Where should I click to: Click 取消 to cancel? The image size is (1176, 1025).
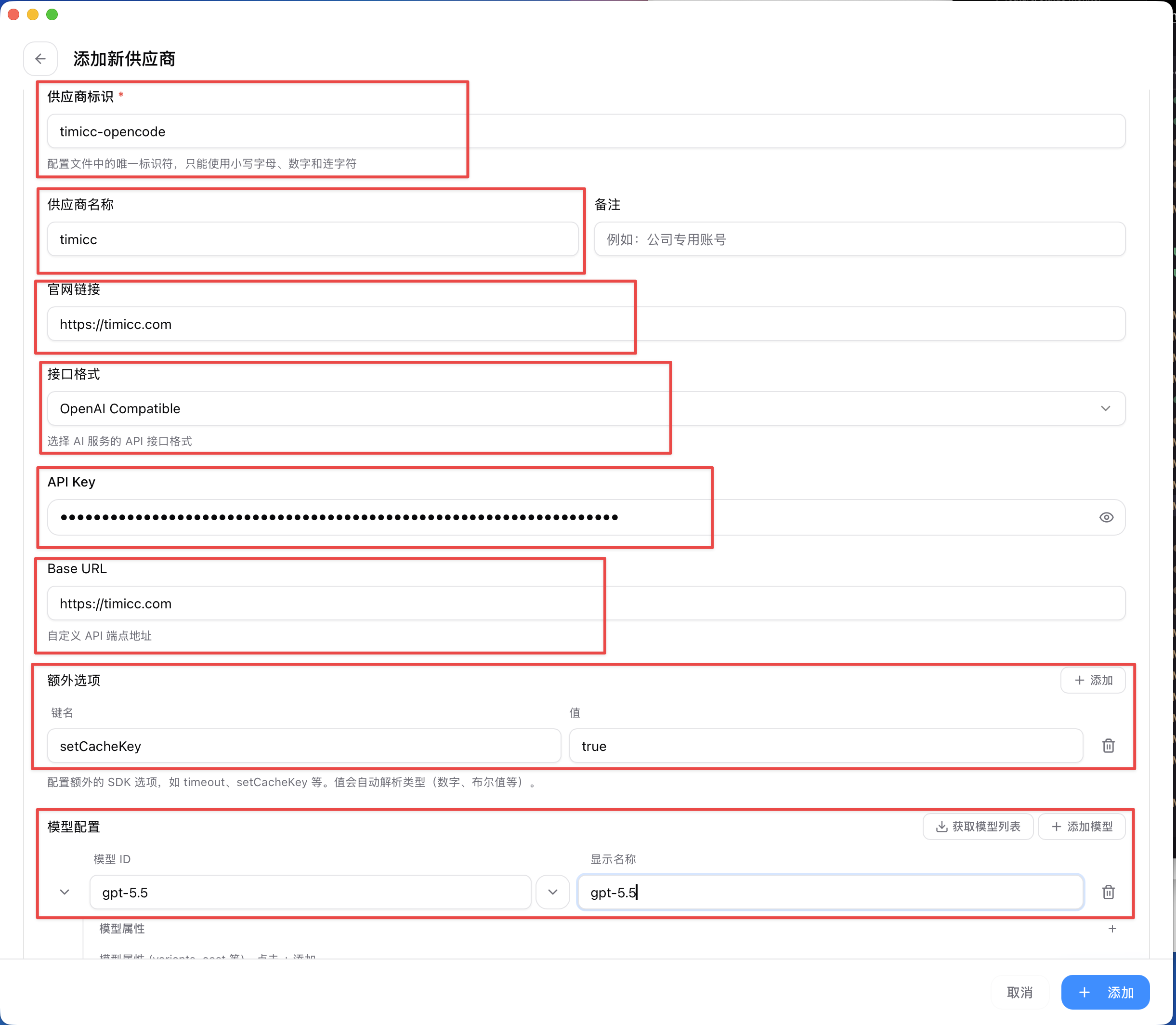[x=1020, y=992]
